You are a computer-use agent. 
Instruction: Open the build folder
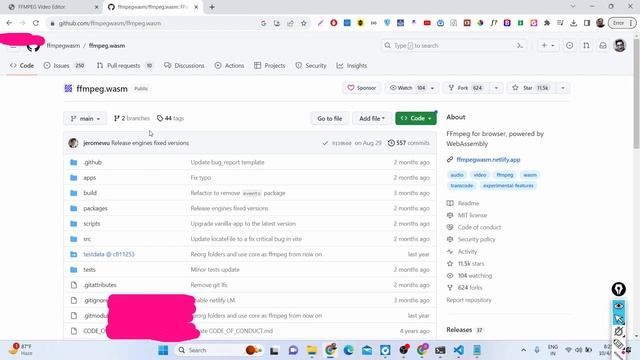90,193
